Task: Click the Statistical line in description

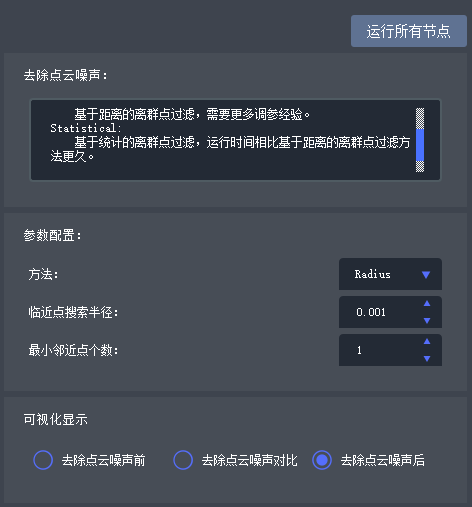Action: point(86,128)
